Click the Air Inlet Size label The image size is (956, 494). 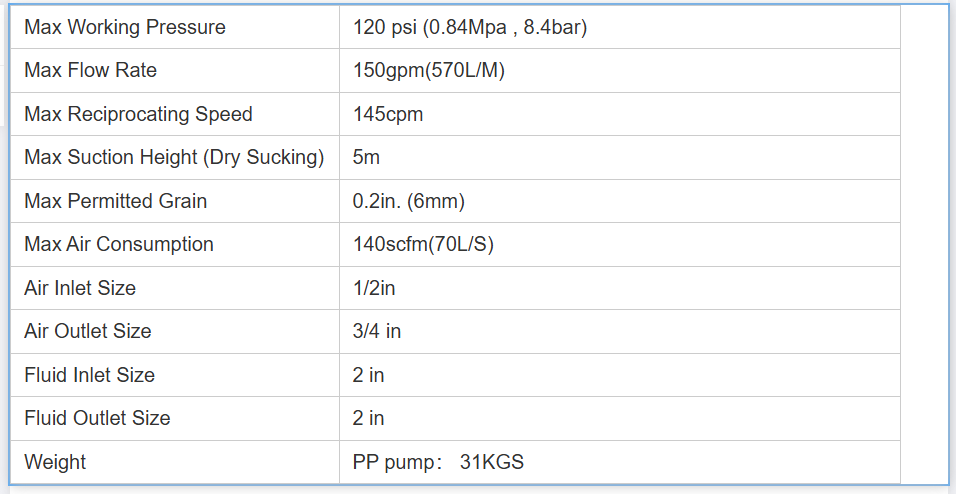[x=80, y=288]
